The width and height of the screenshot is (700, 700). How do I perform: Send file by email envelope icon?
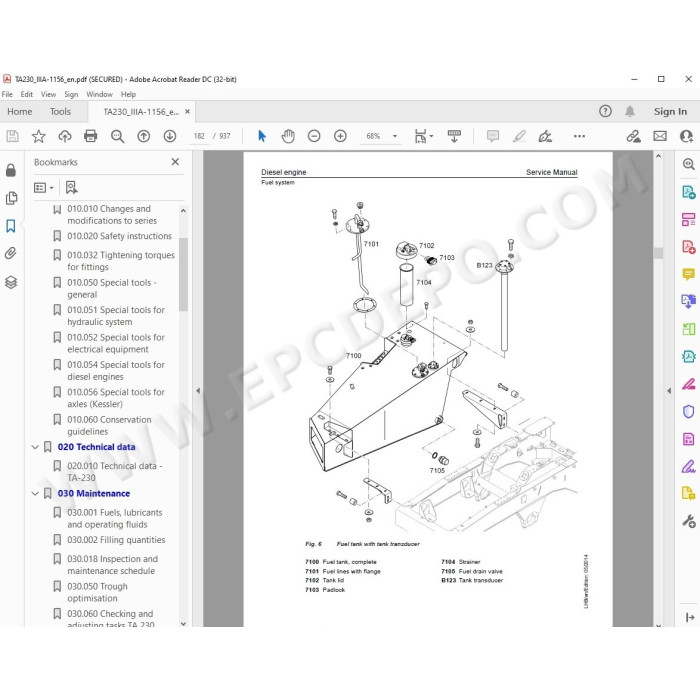[660, 136]
